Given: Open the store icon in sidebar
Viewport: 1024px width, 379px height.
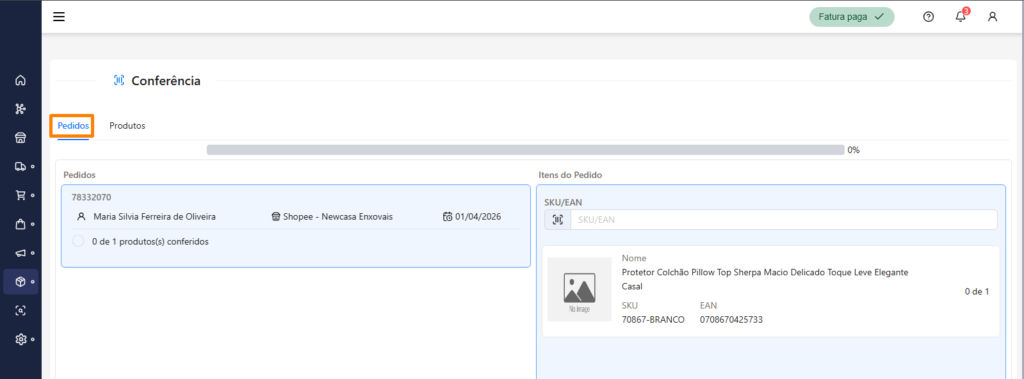Looking at the screenshot, I should [x=20, y=138].
